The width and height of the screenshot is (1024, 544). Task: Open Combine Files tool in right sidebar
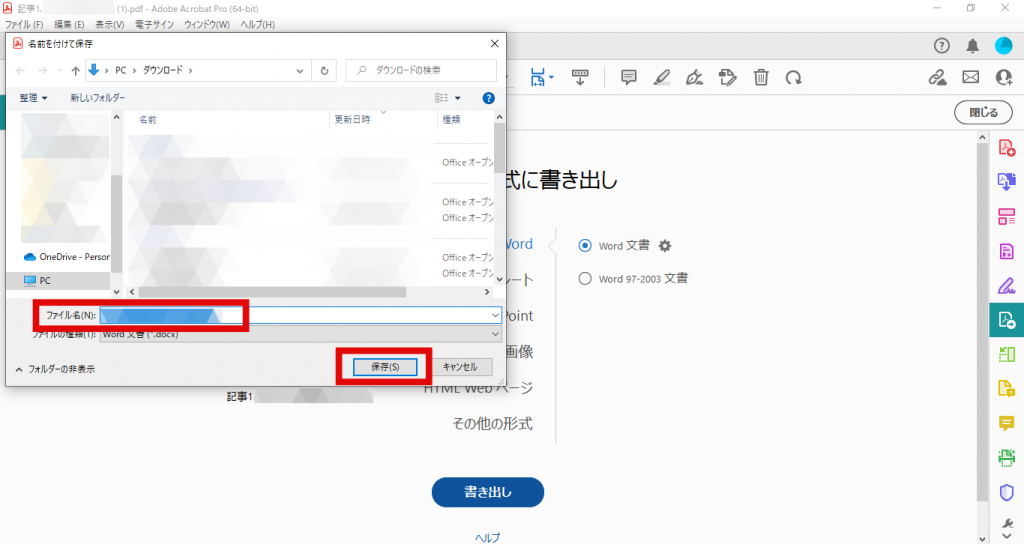(1006, 182)
